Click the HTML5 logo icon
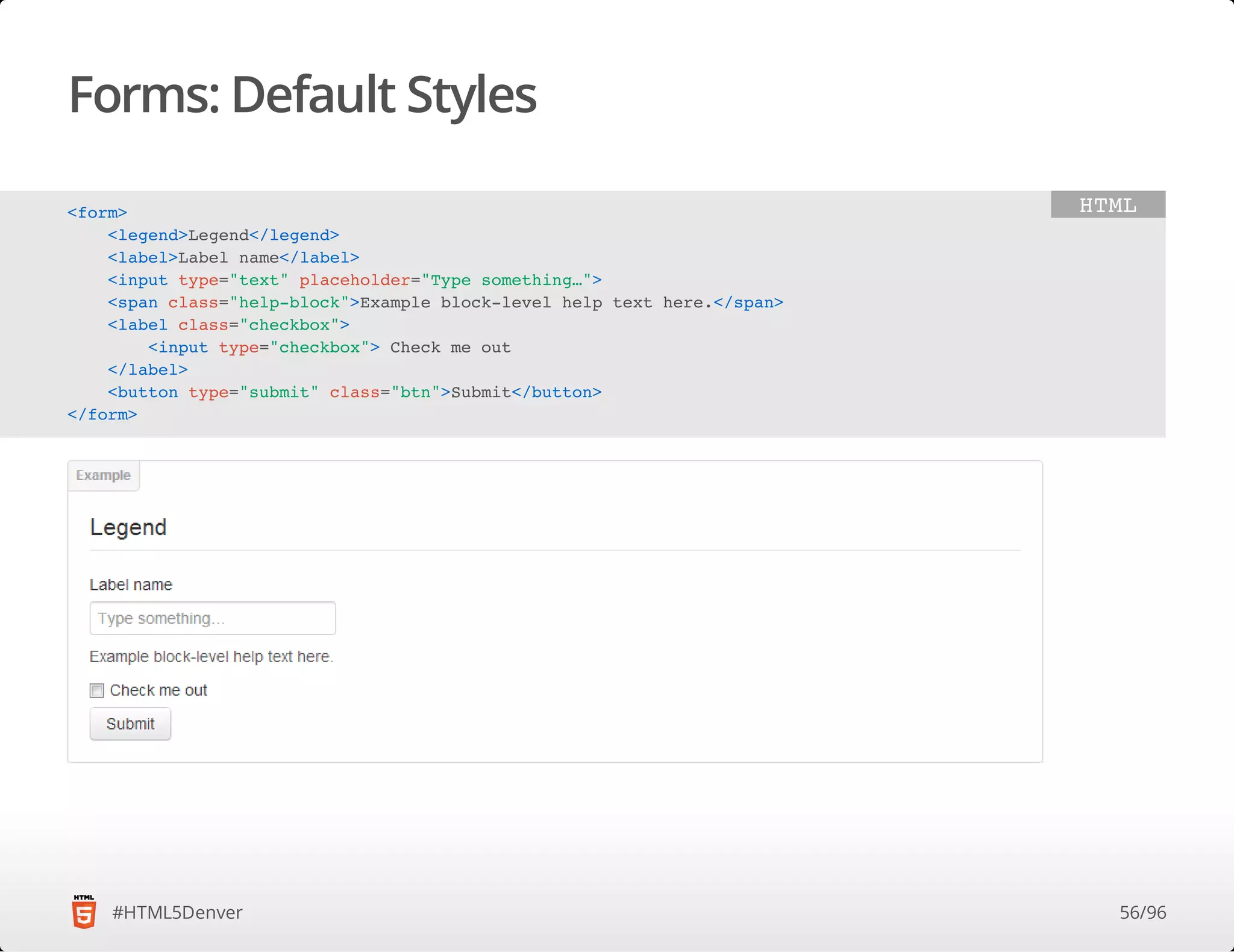The image size is (1234, 952). point(84,912)
